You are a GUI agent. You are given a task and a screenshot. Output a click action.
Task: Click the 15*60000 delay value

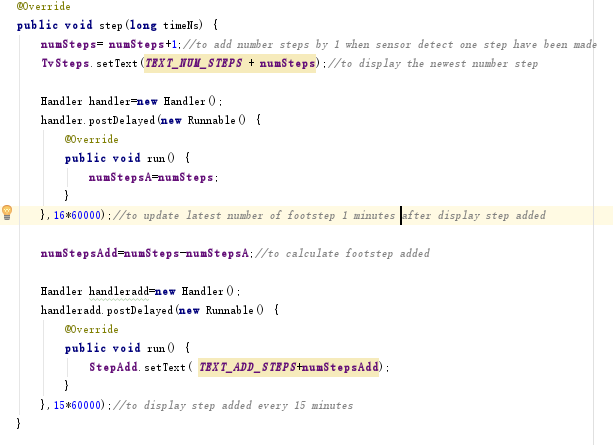pos(77,406)
